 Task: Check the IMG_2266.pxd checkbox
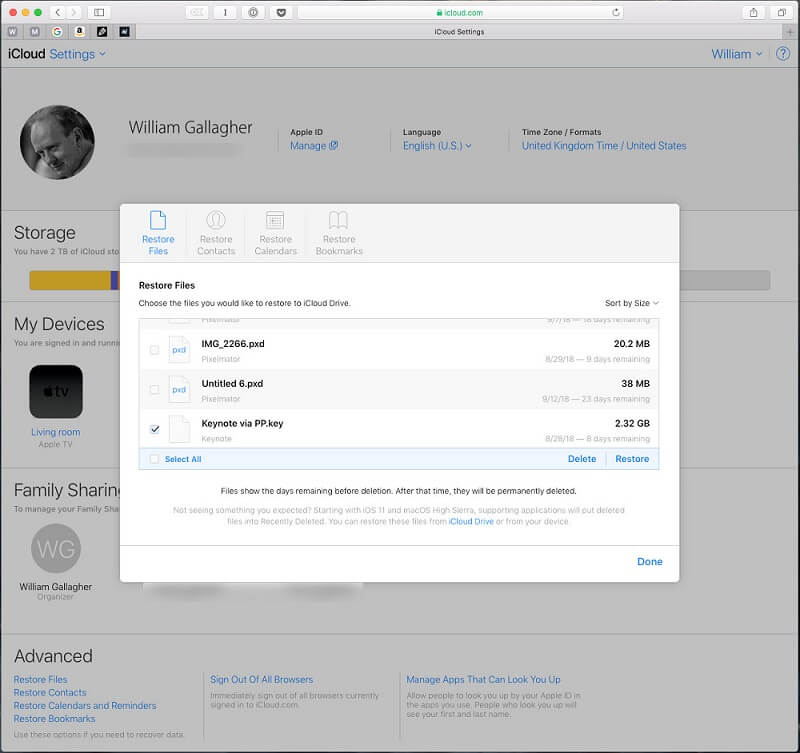(154, 349)
